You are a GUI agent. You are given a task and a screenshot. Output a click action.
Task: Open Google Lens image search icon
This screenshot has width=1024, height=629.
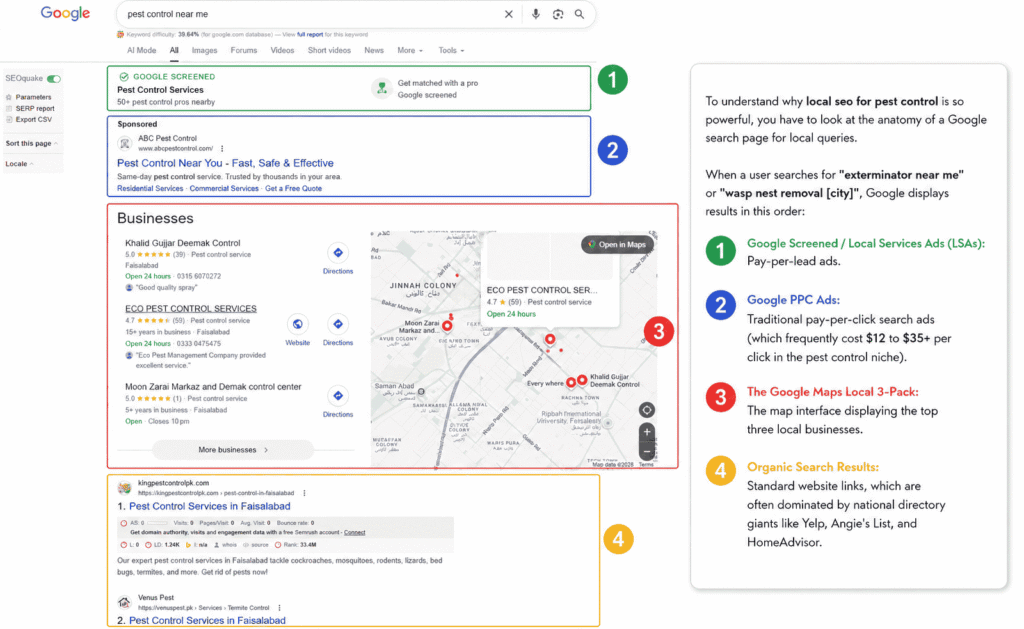558,14
